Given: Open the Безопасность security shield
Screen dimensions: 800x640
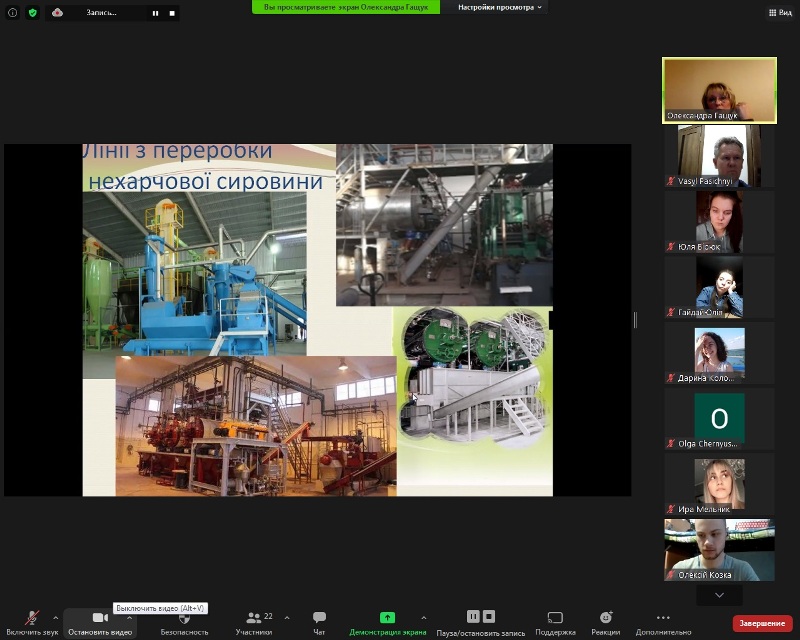Looking at the screenshot, I should [x=184, y=618].
